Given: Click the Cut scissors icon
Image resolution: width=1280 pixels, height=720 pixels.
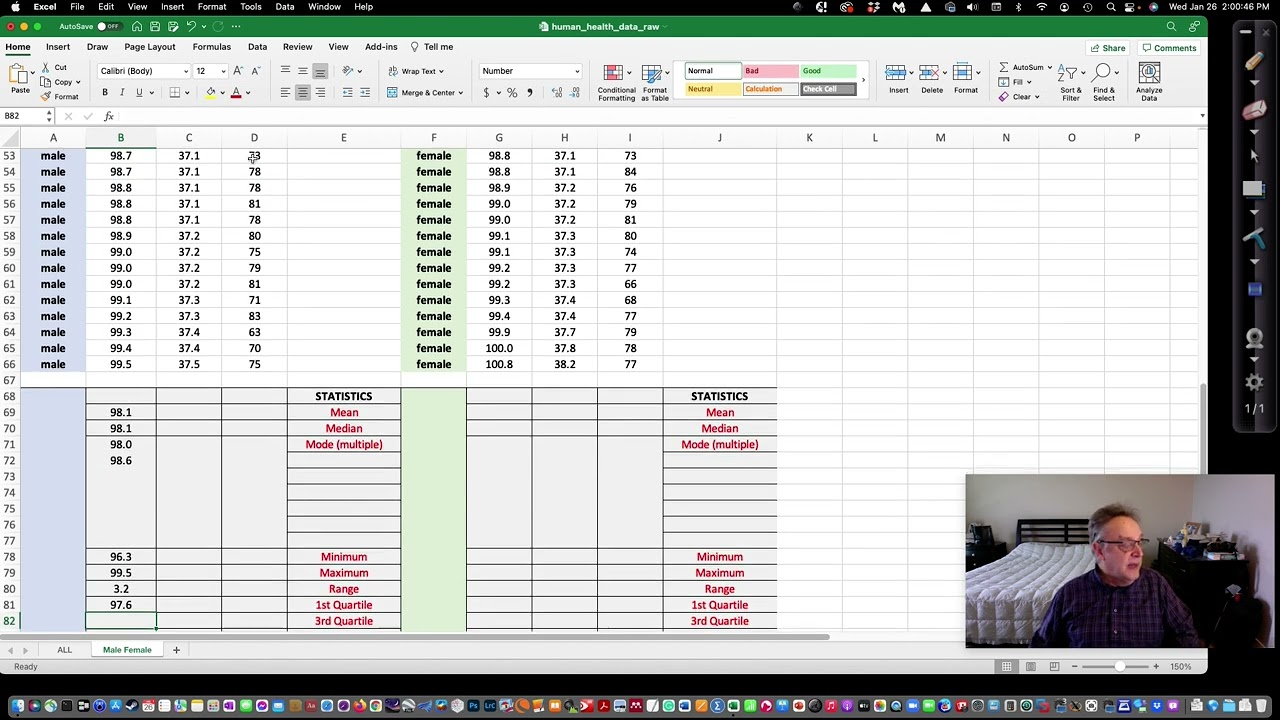Looking at the screenshot, I should click(x=47, y=67).
